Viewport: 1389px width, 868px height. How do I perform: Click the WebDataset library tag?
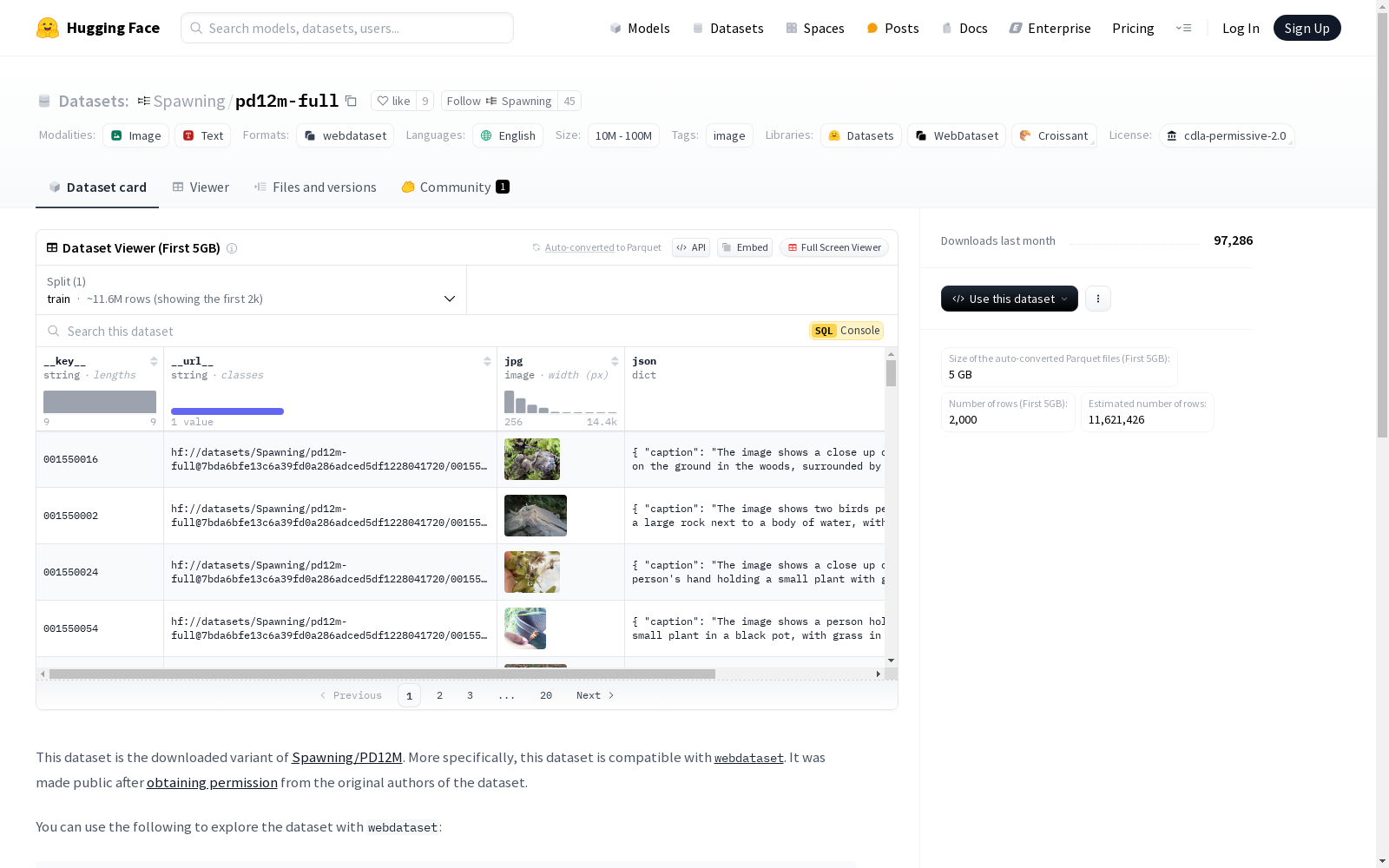(x=957, y=135)
